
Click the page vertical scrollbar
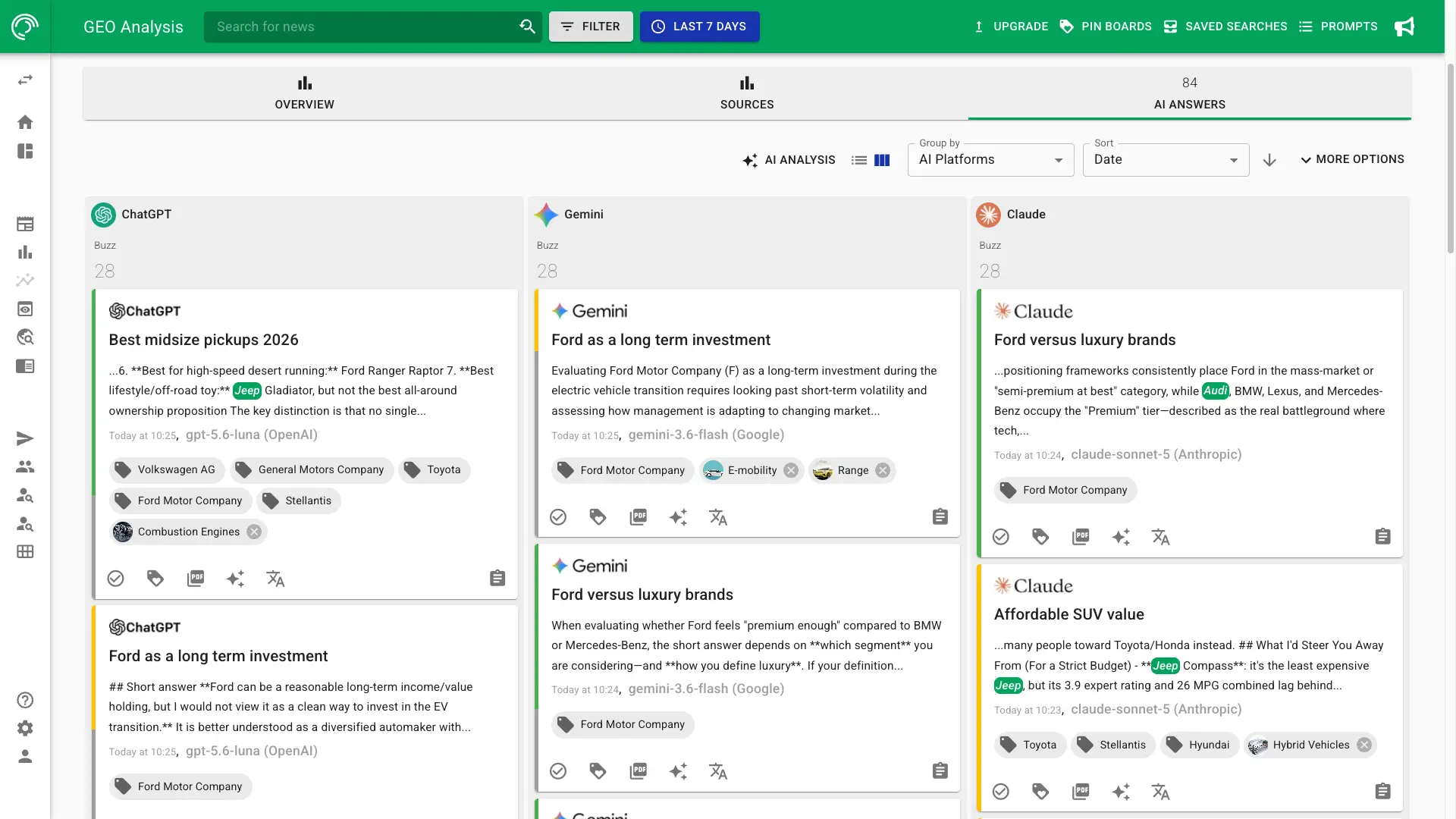click(1450, 158)
